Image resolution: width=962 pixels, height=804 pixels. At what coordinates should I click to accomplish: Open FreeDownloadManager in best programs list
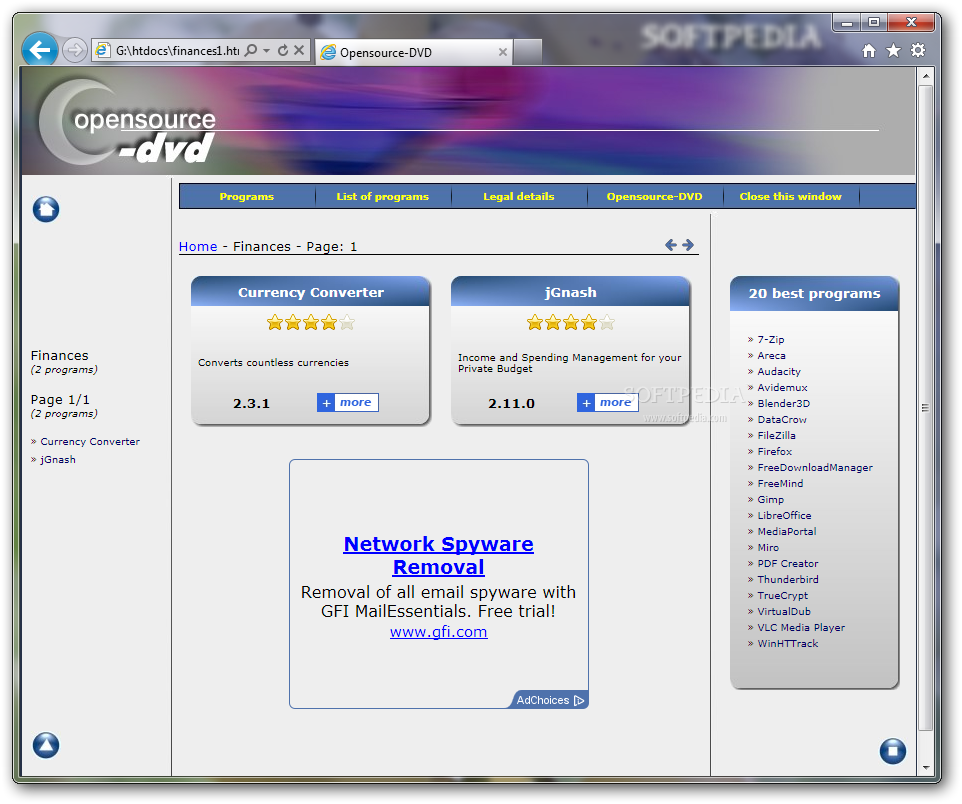pyautogui.click(x=815, y=467)
